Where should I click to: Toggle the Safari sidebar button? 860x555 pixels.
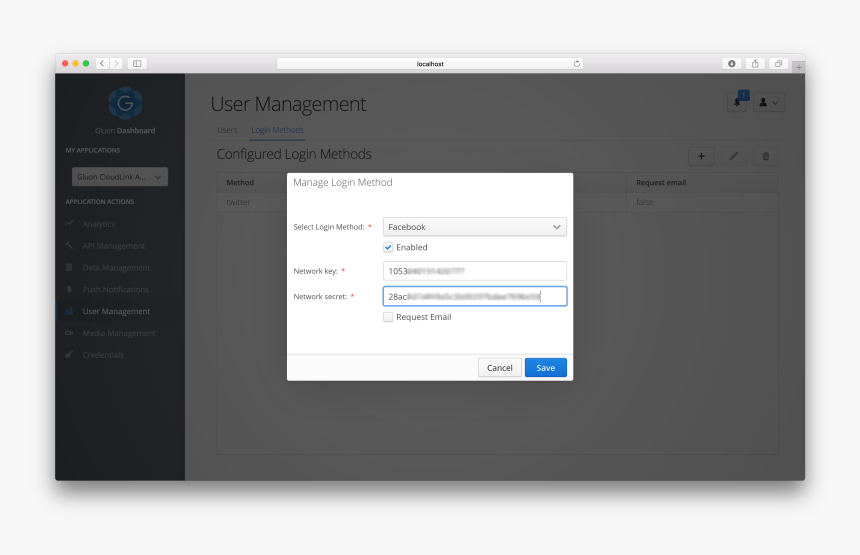tap(137, 64)
